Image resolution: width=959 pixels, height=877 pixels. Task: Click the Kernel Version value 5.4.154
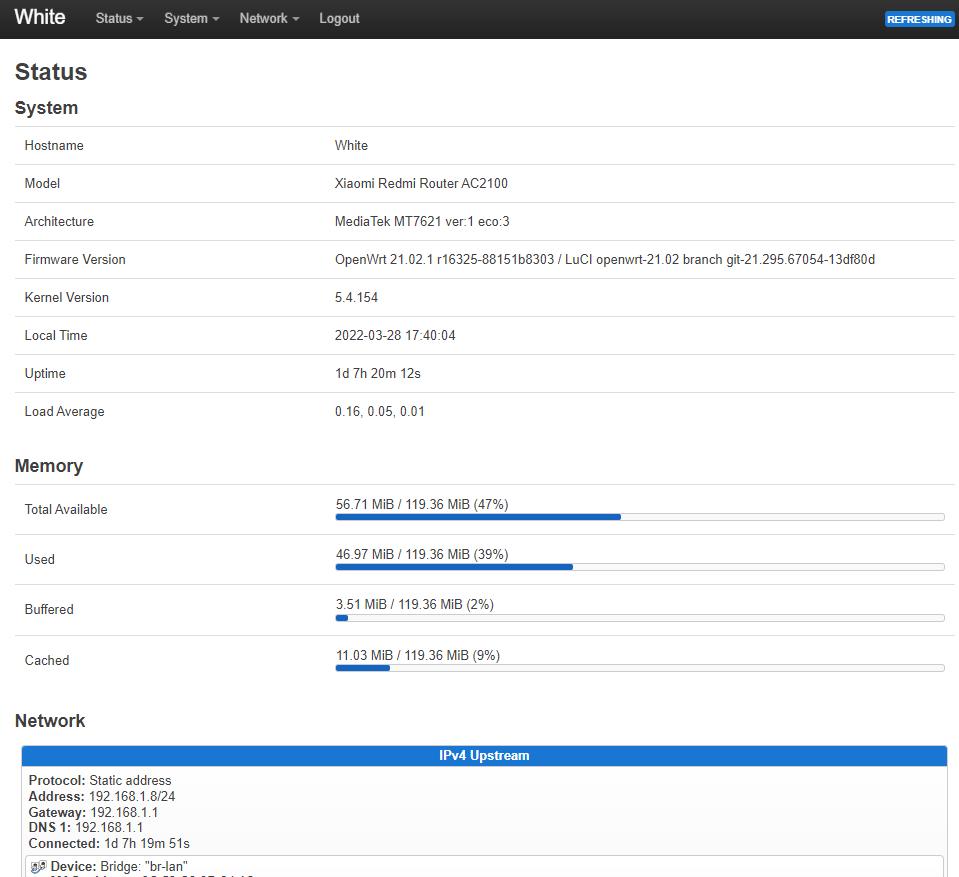pyautogui.click(x=356, y=298)
